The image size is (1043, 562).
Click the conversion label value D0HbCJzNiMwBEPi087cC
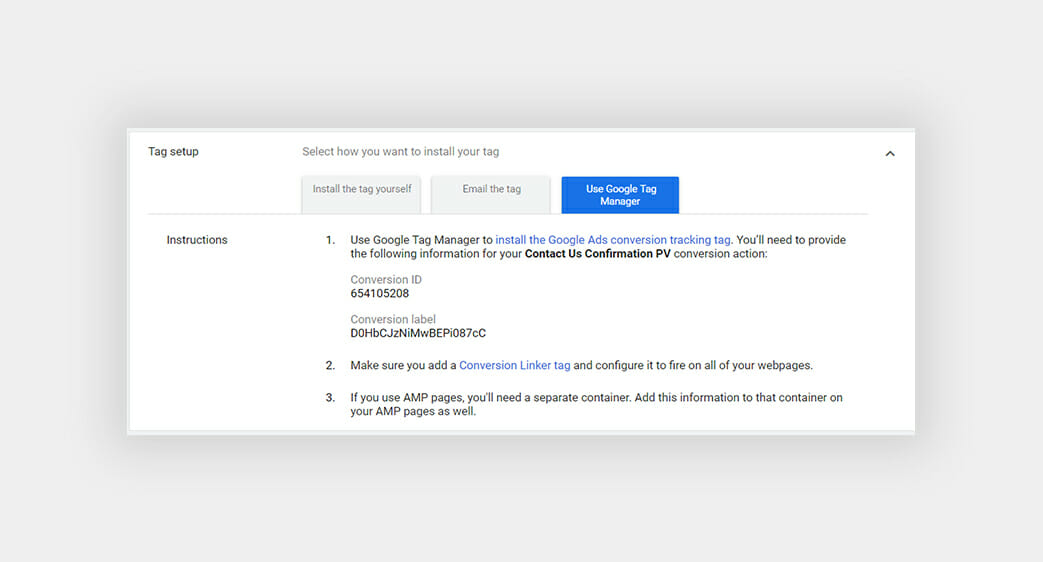[x=418, y=333]
